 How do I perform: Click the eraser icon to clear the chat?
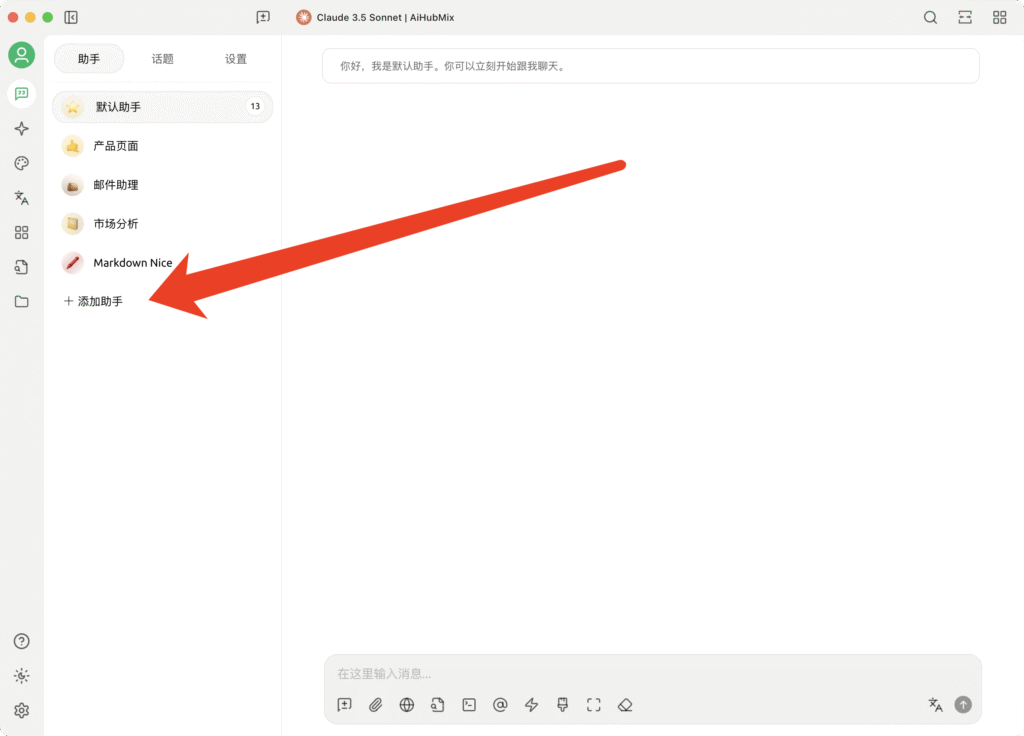625,705
